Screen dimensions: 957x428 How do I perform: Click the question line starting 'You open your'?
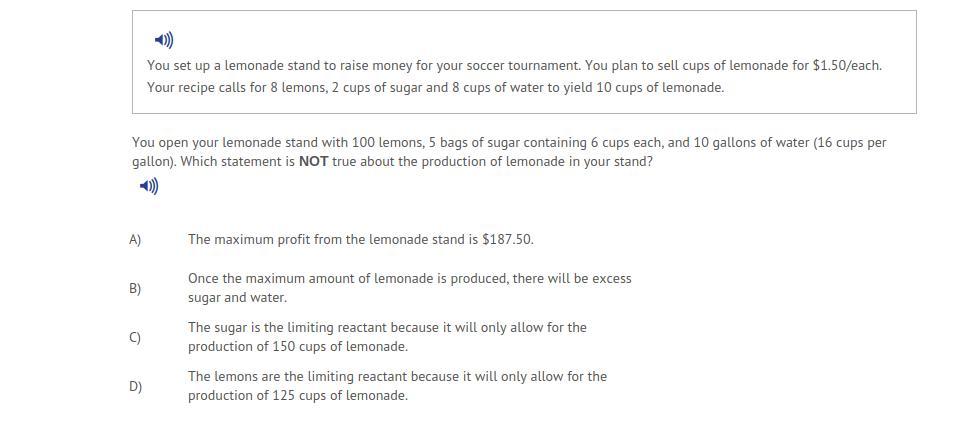click(509, 143)
